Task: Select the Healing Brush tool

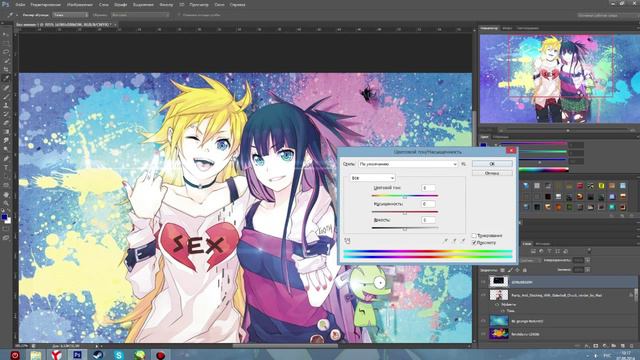Action: pos(6,88)
